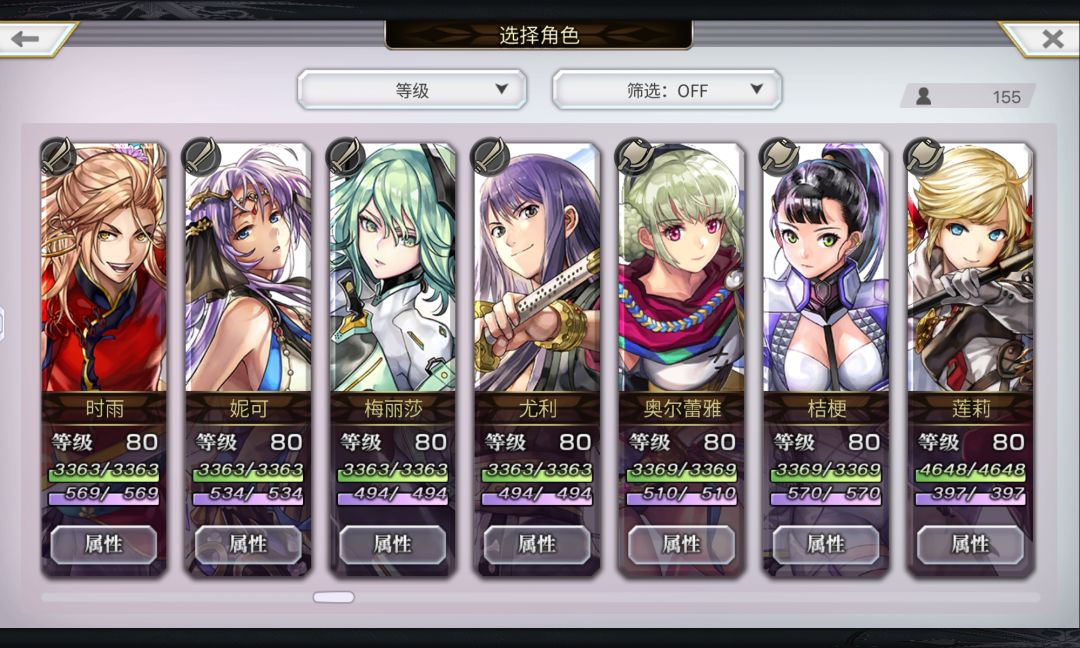This screenshot has height=648, width=1080.
Task: Click the axe icon on 桔梗's card
Action: [780, 156]
